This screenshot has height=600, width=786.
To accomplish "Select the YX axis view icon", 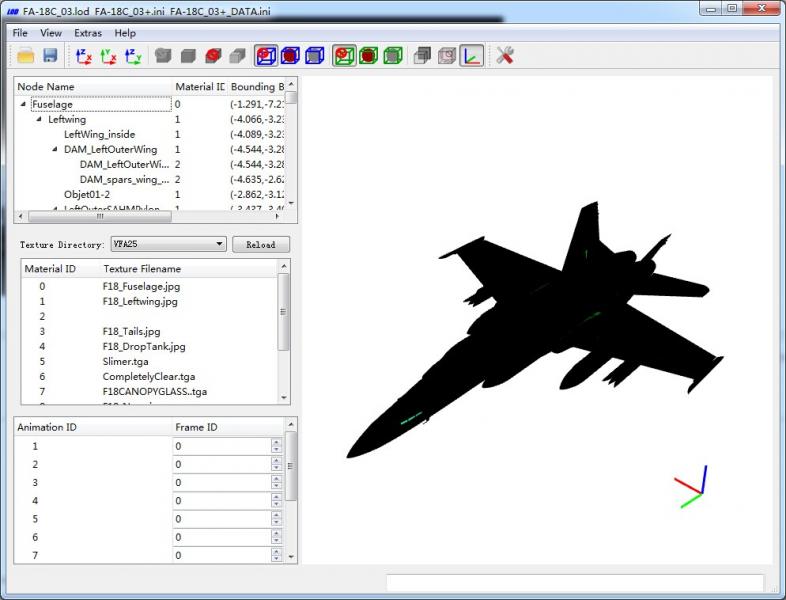I will pos(108,56).
